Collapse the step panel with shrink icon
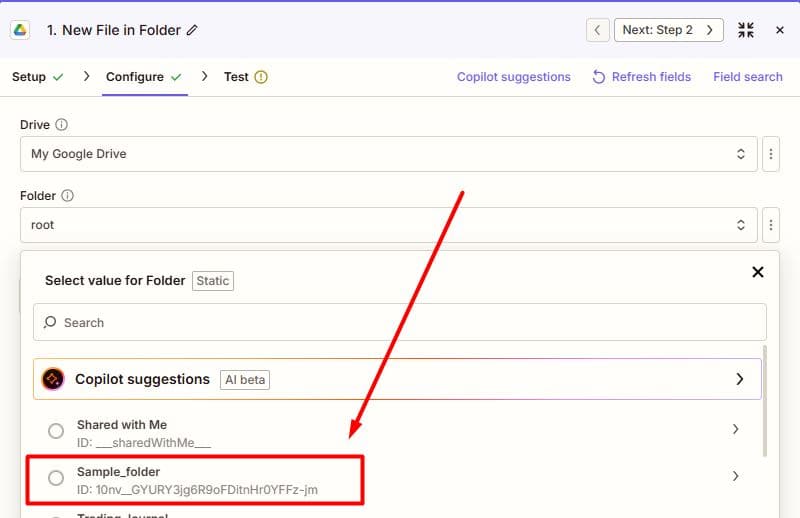 click(746, 30)
